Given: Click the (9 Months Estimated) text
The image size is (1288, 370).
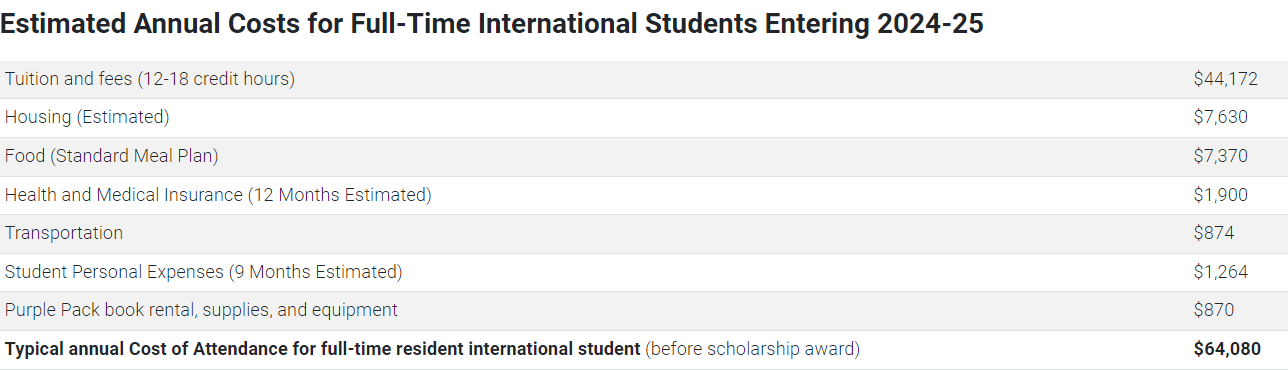Looking at the screenshot, I should 315,272.
